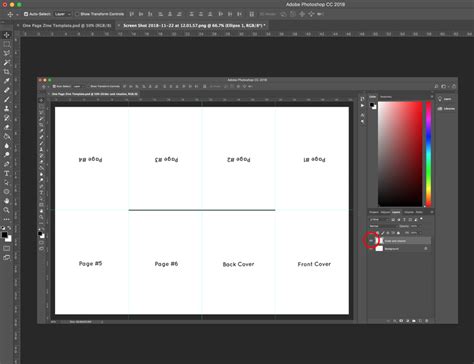Activate the Clone Stamp tool
Viewport: 474px width, 364px height.
[x=6, y=109]
